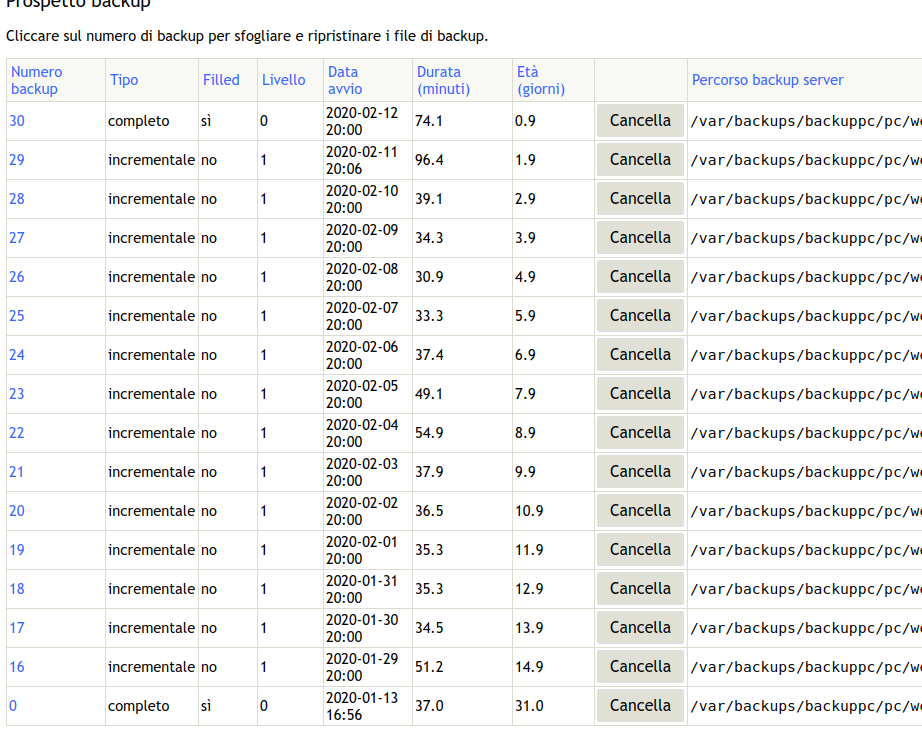Select the date 2020-01-13 16:56
Screen dimensions: 922x735
tap(362, 706)
